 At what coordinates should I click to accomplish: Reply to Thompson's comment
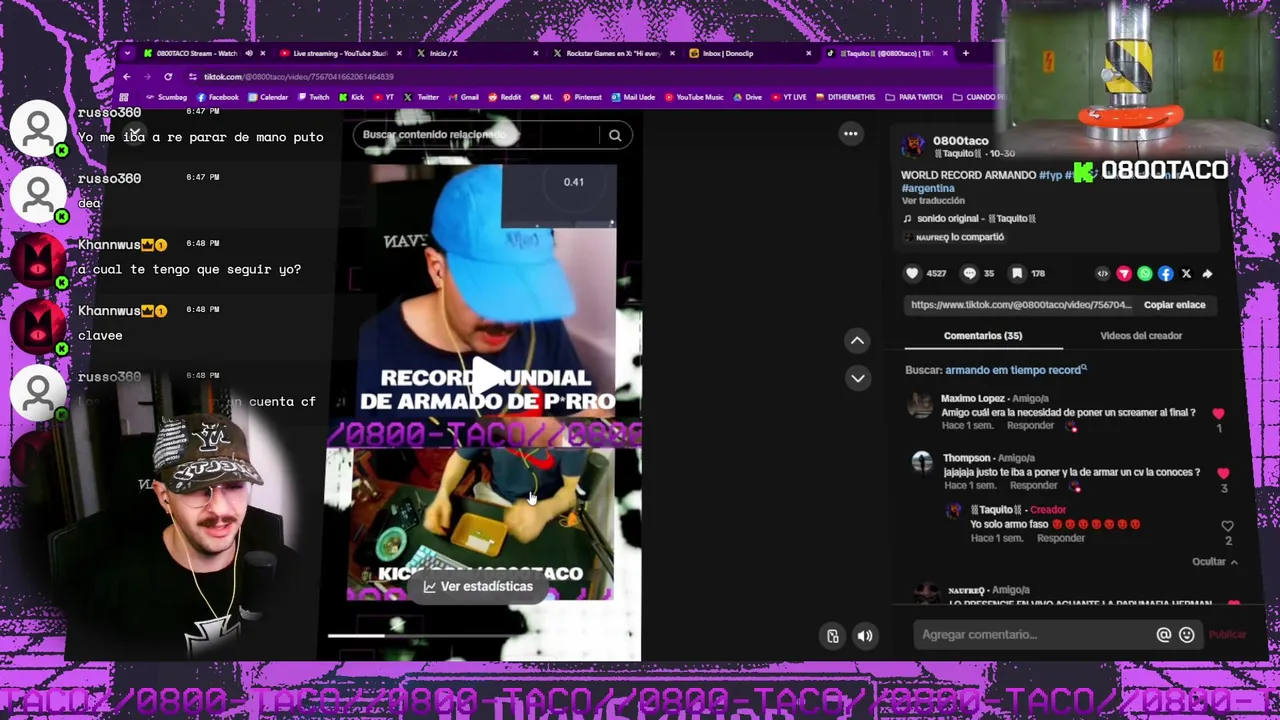pyautogui.click(x=1033, y=486)
